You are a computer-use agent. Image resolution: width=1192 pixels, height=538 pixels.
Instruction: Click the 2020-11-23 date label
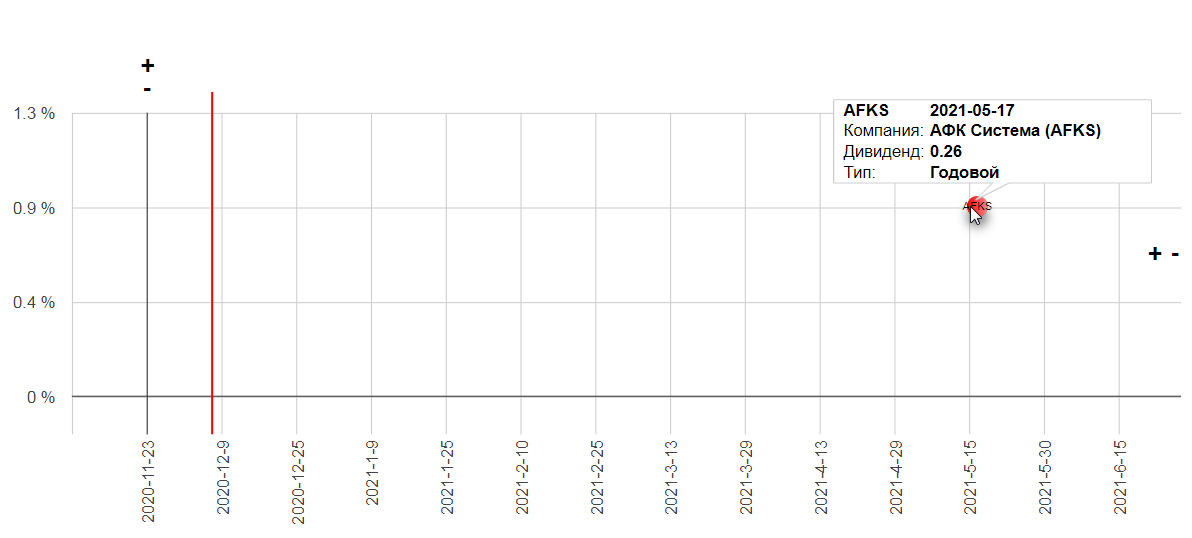[x=147, y=481]
